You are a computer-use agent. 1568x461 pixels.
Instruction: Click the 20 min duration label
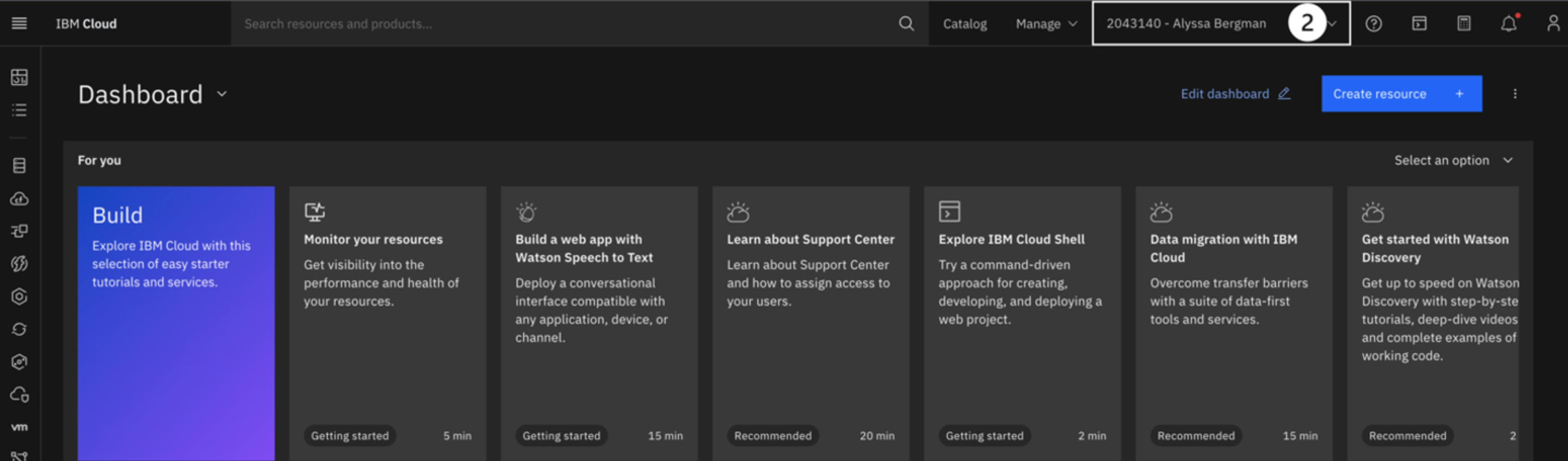(x=877, y=435)
